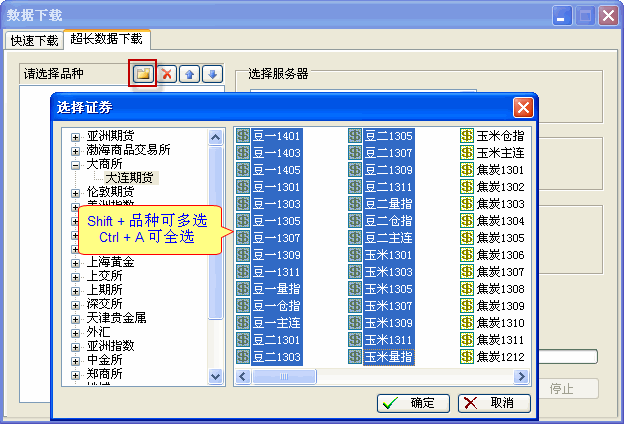Select the 玉米仓指 item icon
The height and width of the screenshot is (424, 624).
point(467,136)
